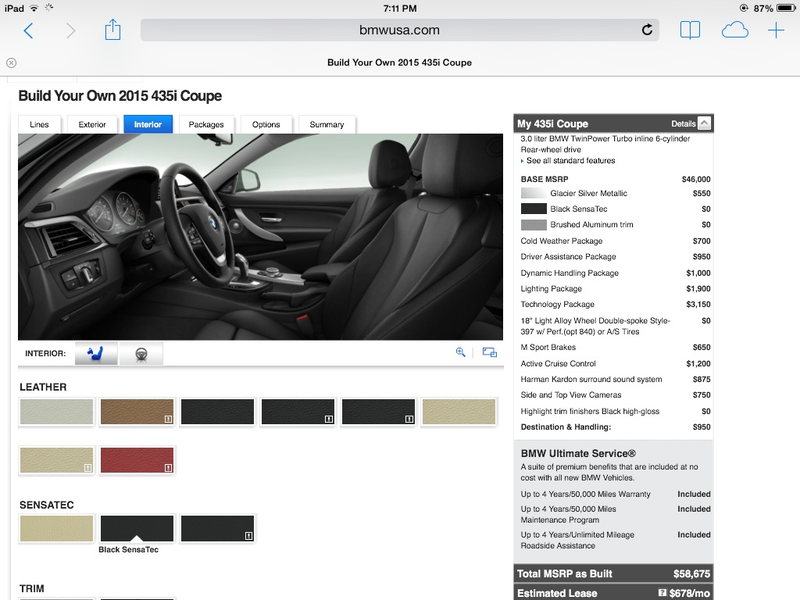This screenshot has width=800, height=600.
Task: Tap the Safari back arrow
Action: tap(29, 31)
